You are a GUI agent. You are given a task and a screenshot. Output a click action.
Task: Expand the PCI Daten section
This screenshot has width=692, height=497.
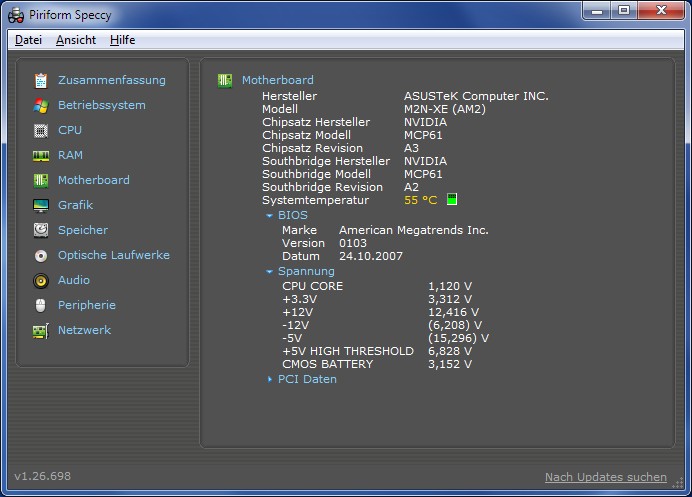pyautogui.click(x=269, y=379)
